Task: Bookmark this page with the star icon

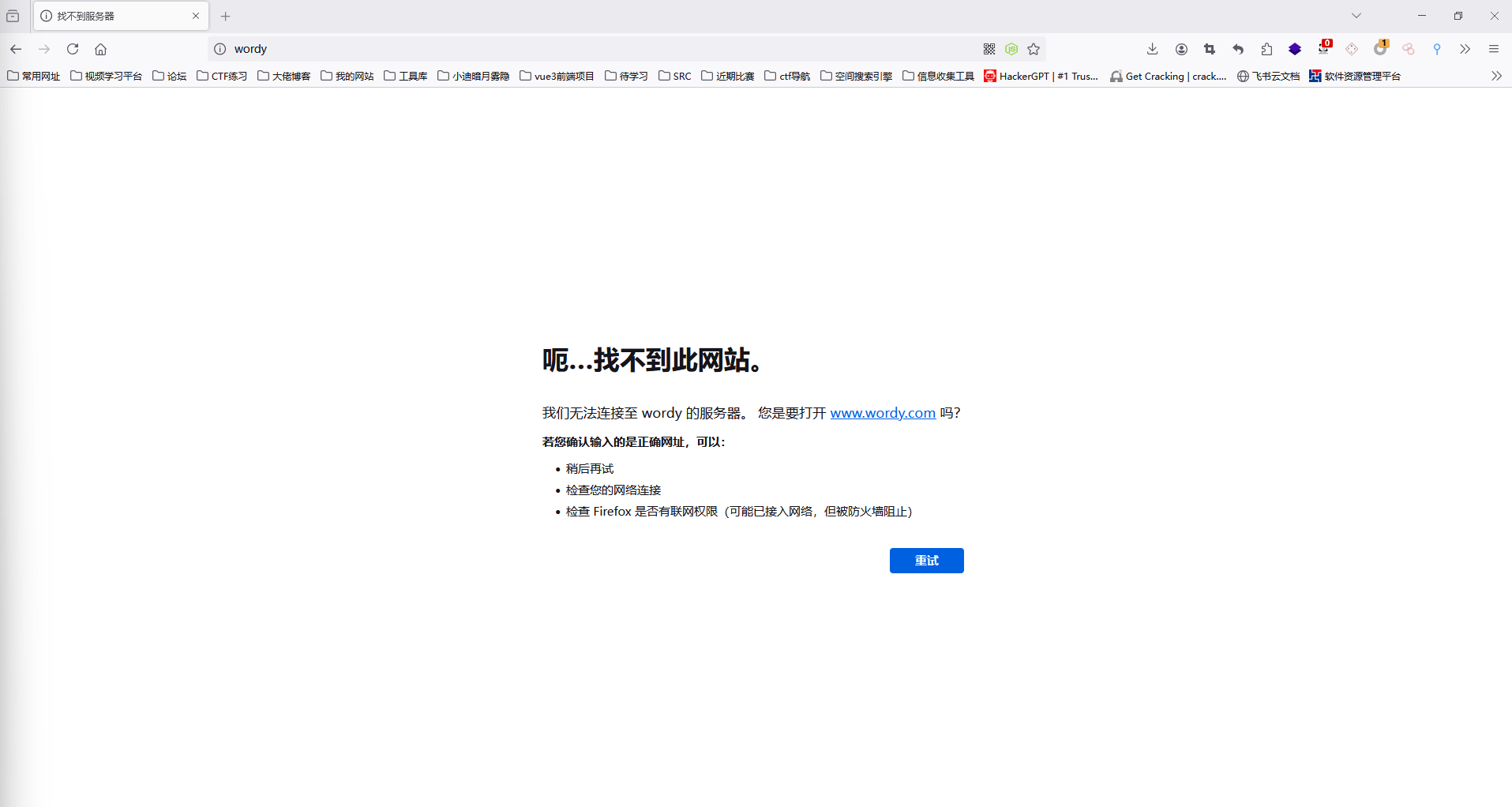Action: [x=1034, y=49]
